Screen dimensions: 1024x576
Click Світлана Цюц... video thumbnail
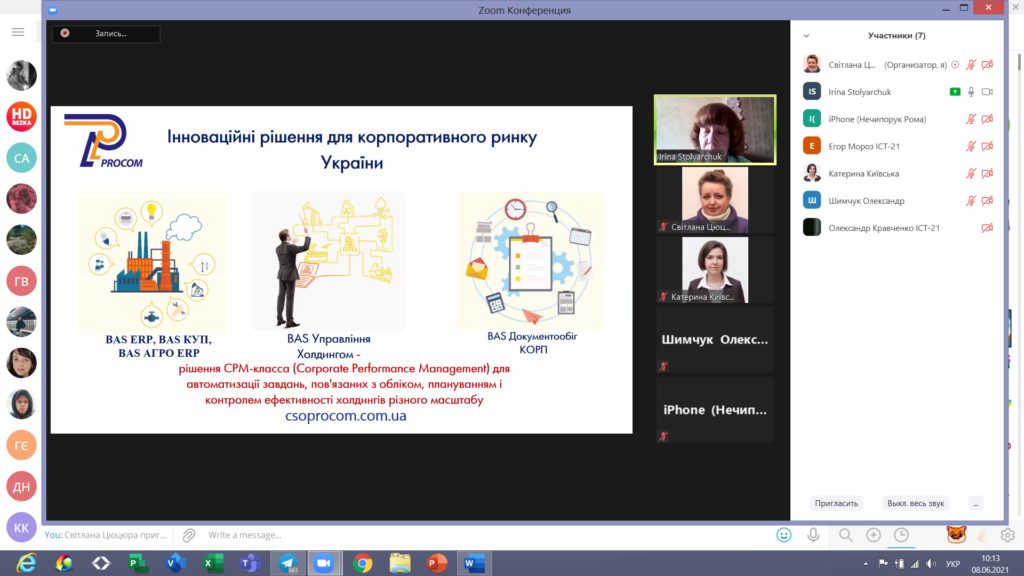click(715, 200)
